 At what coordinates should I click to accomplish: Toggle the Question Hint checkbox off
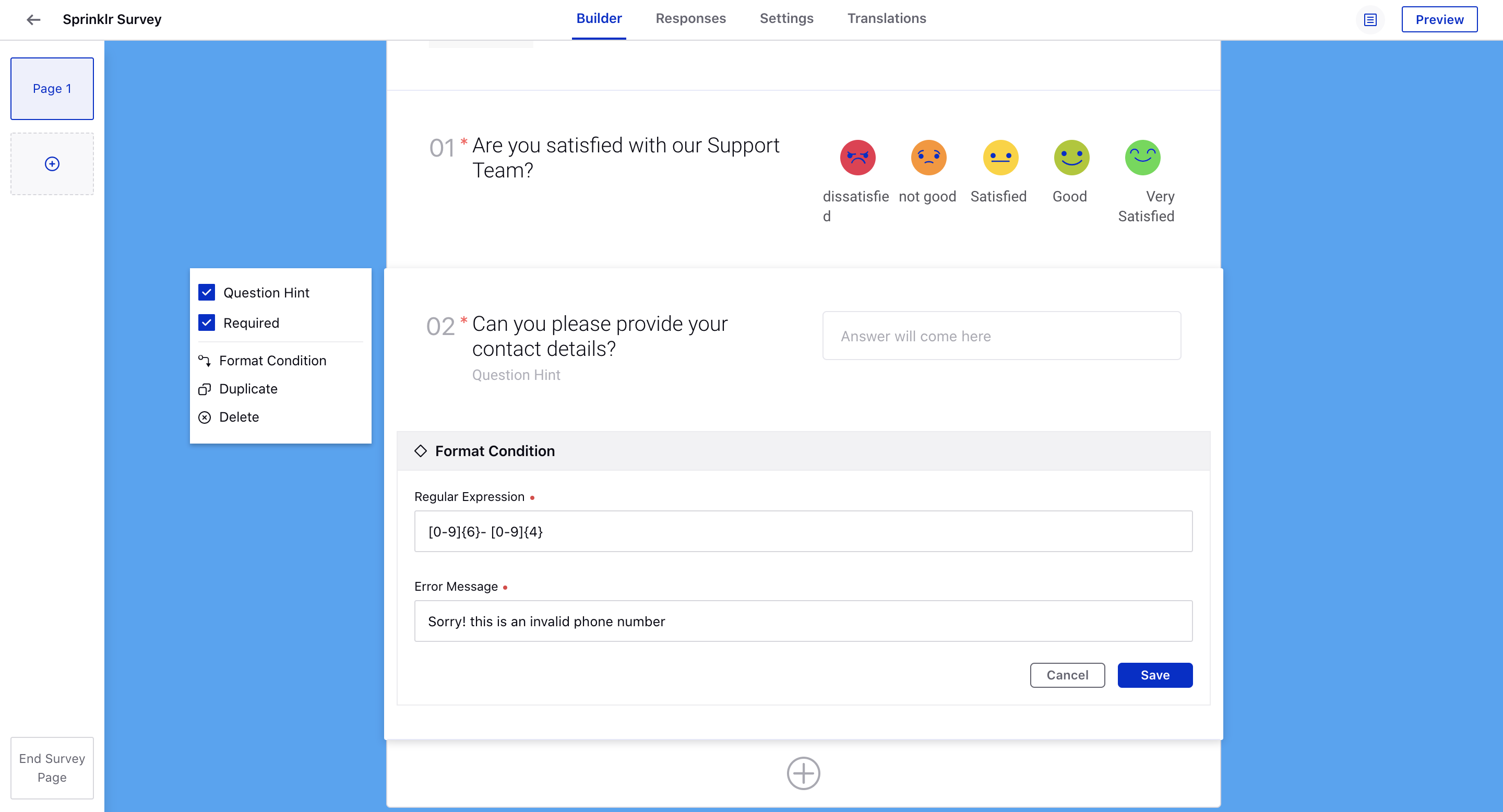(206, 292)
